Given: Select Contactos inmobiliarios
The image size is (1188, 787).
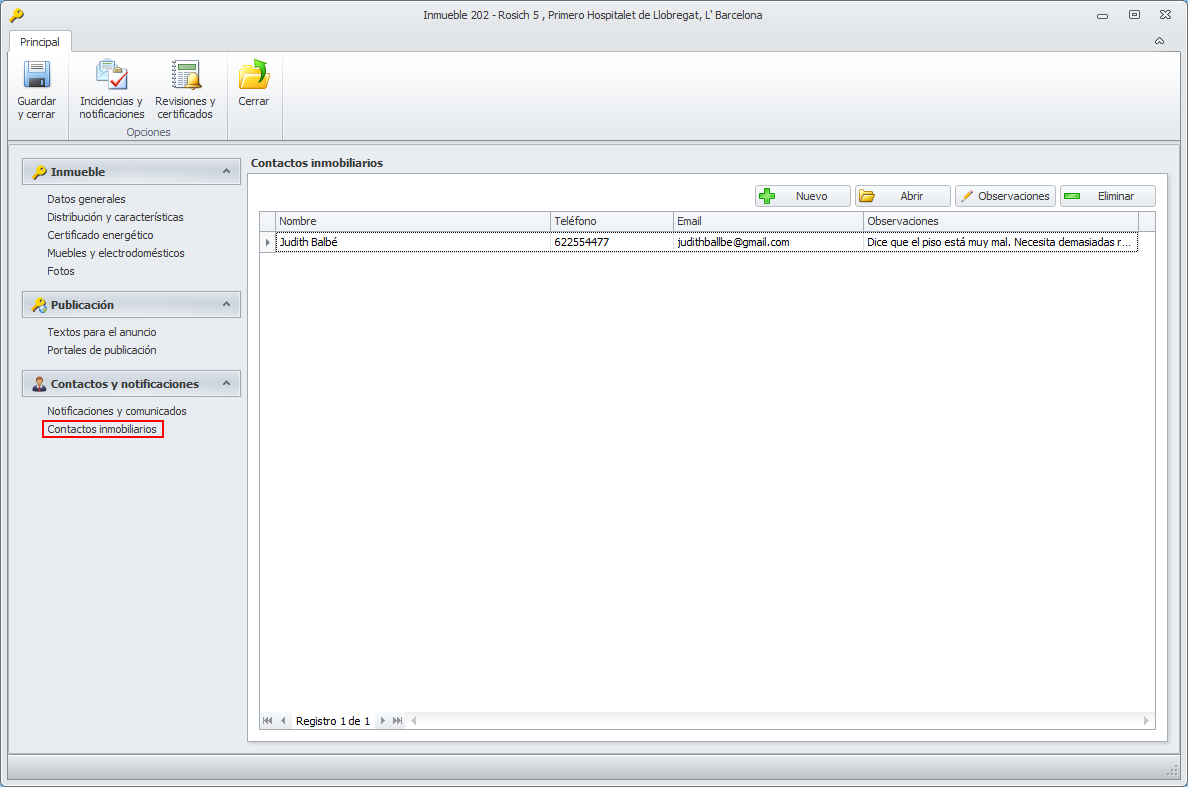Looking at the screenshot, I should 102,429.
